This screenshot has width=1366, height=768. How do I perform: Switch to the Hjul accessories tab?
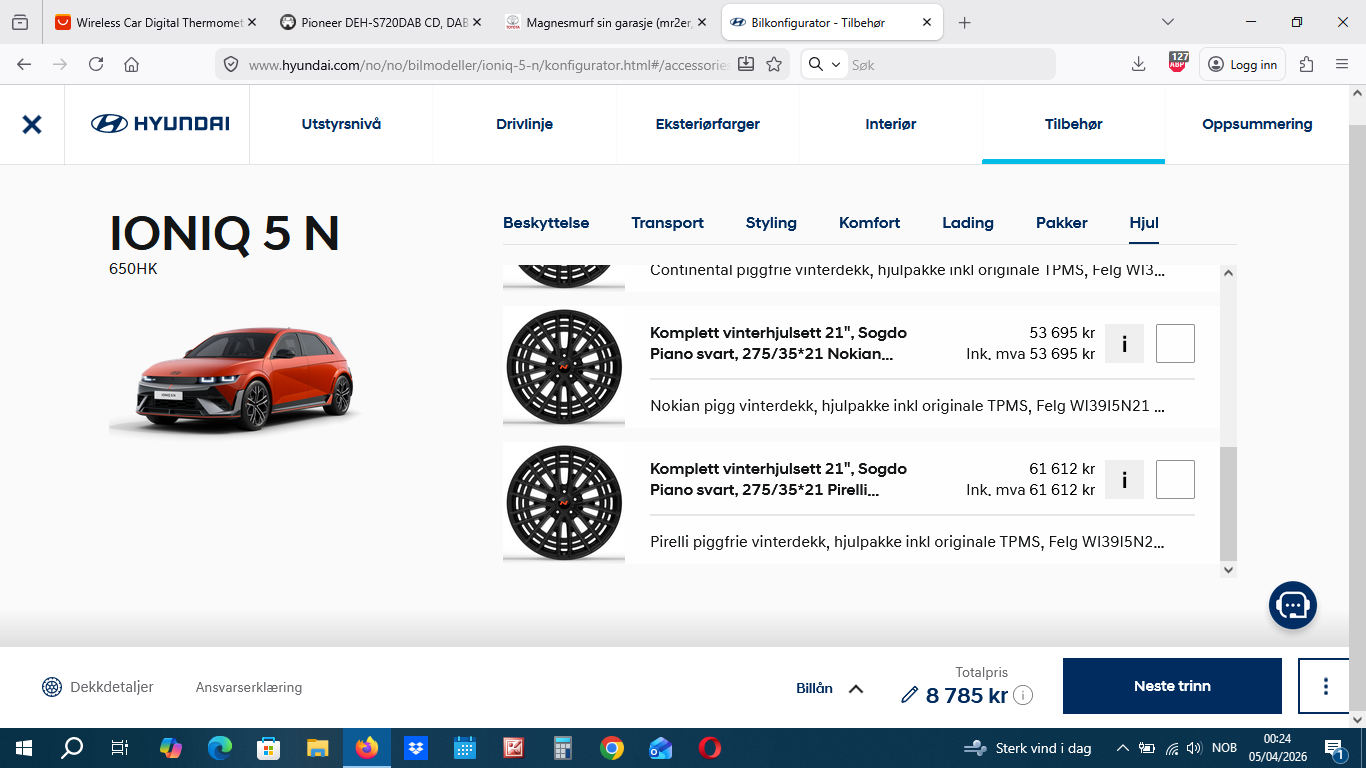point(1144,223)
